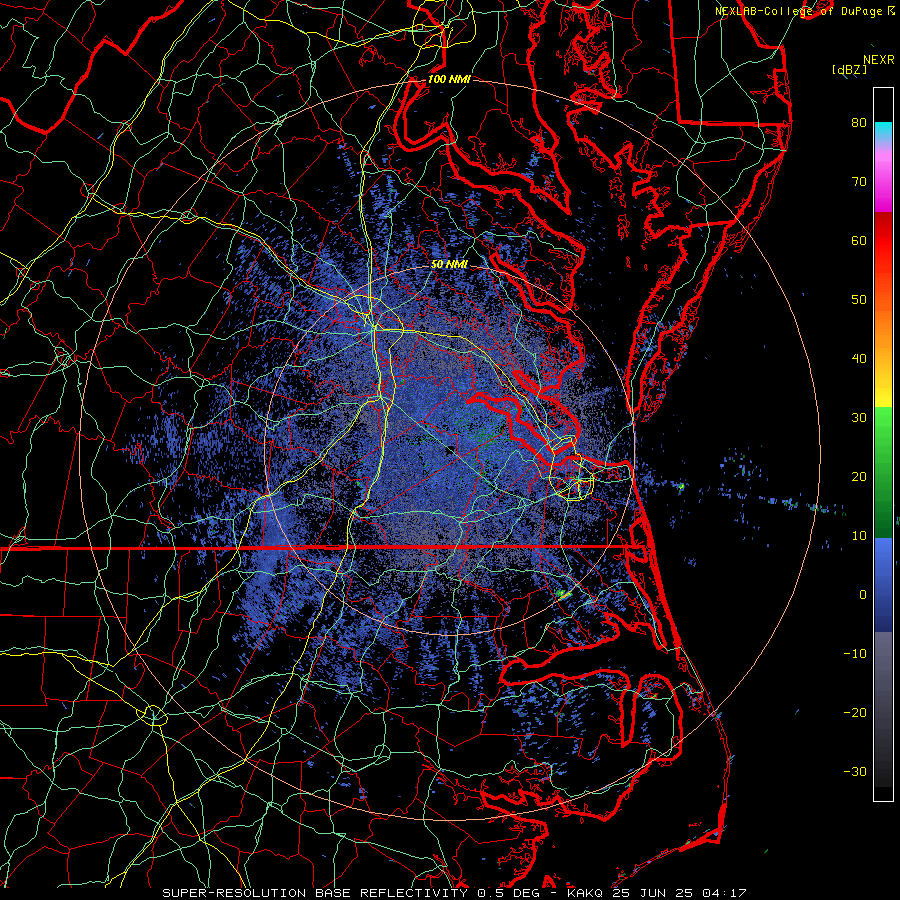900x900 pixels.
Task: Click the [dBZ] units label
Action: tap(849, 70)
